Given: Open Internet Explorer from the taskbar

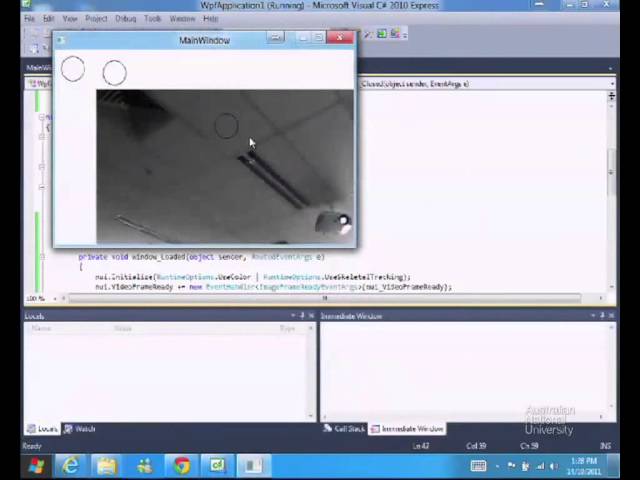Looking at the screenshot, I should [70, 466].
